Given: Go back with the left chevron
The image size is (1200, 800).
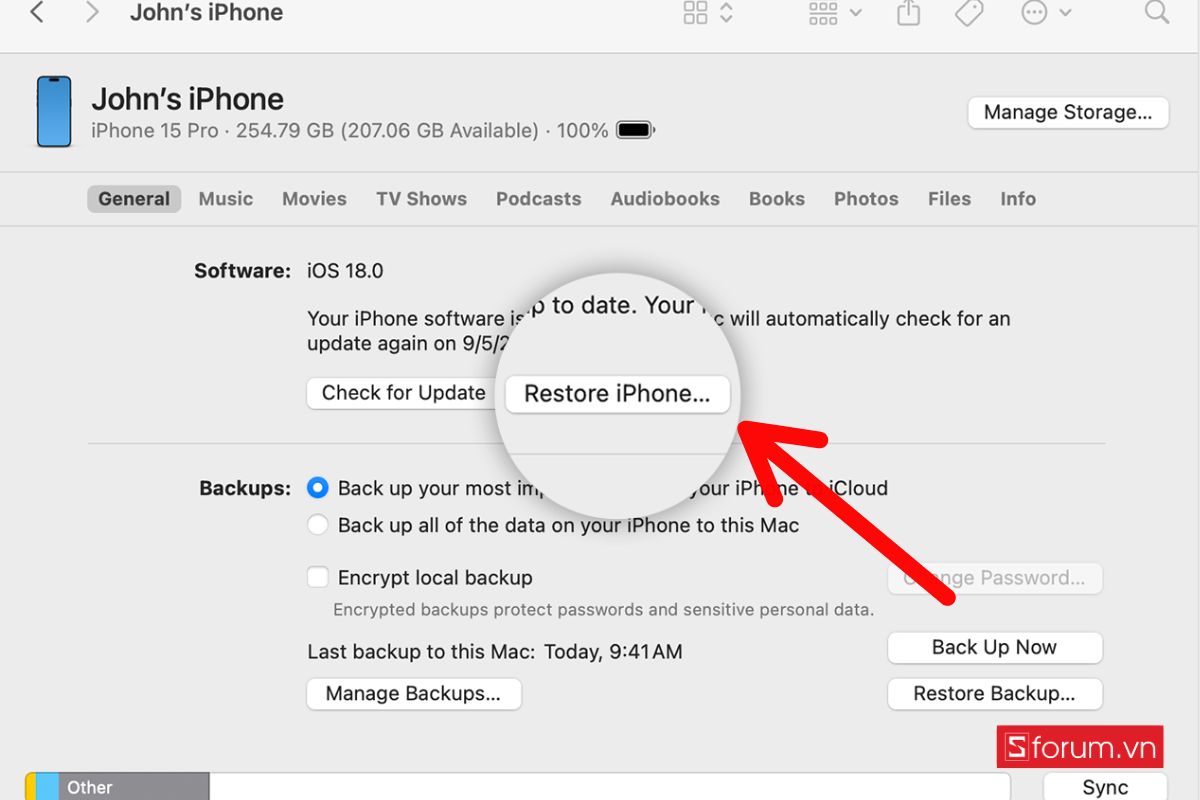Looking at the screenshot, I should pyautogui.click(x=37, y=13).
